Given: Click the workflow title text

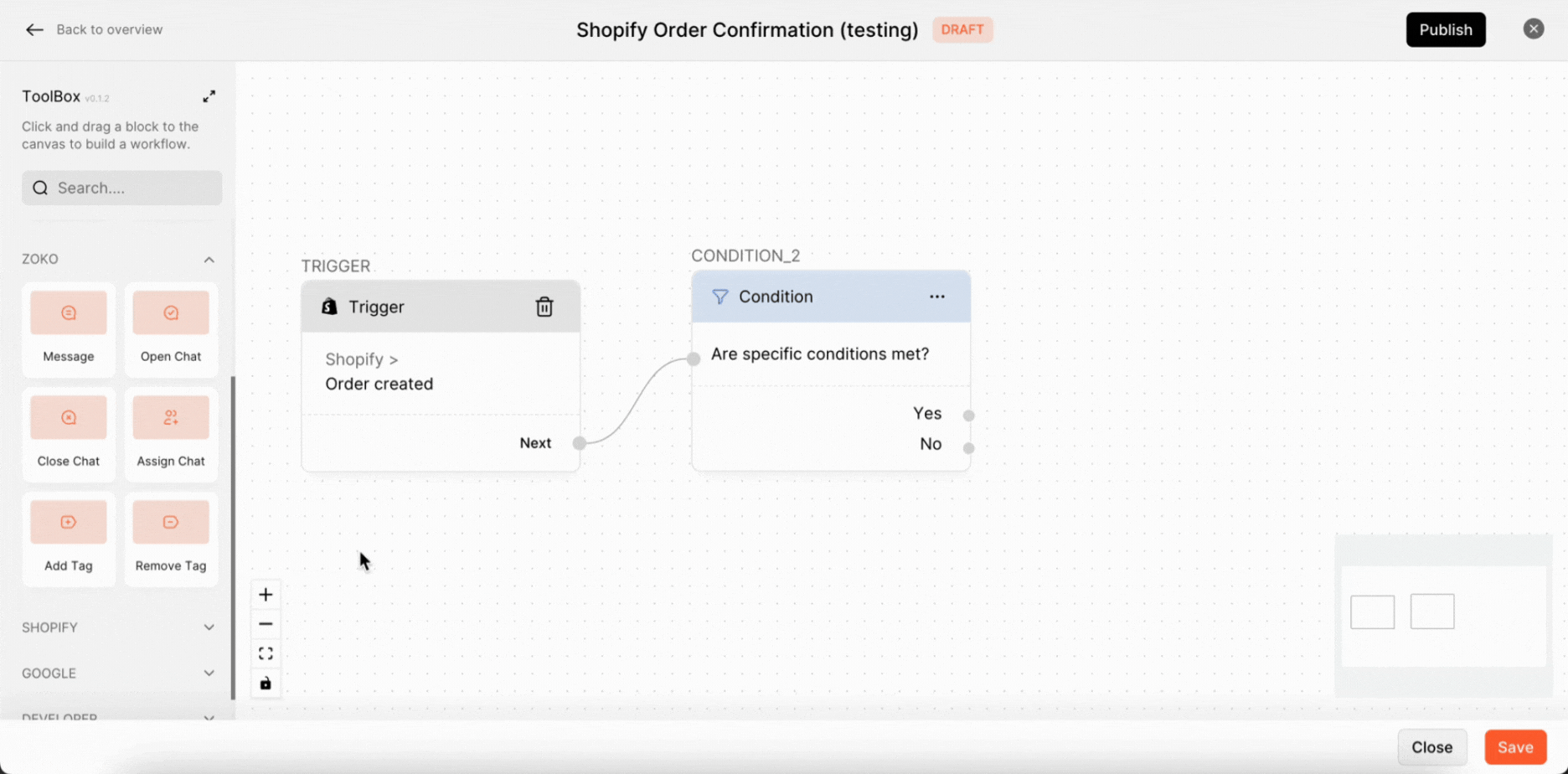Looking at the screenshot, I should click(x=747, y=30).
